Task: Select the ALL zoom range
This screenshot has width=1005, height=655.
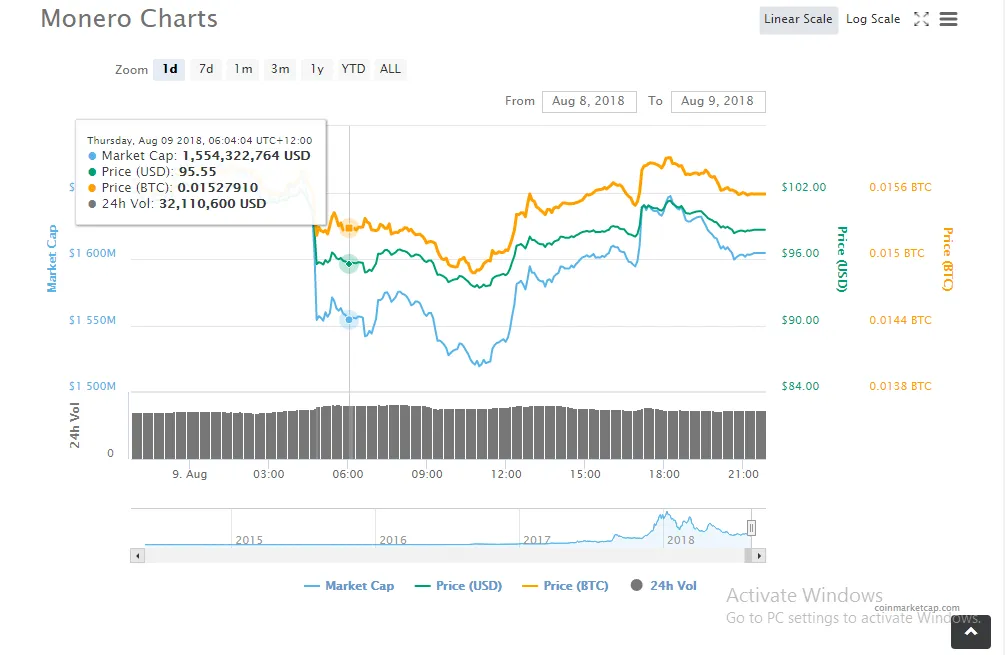Action: pos(390,69)
